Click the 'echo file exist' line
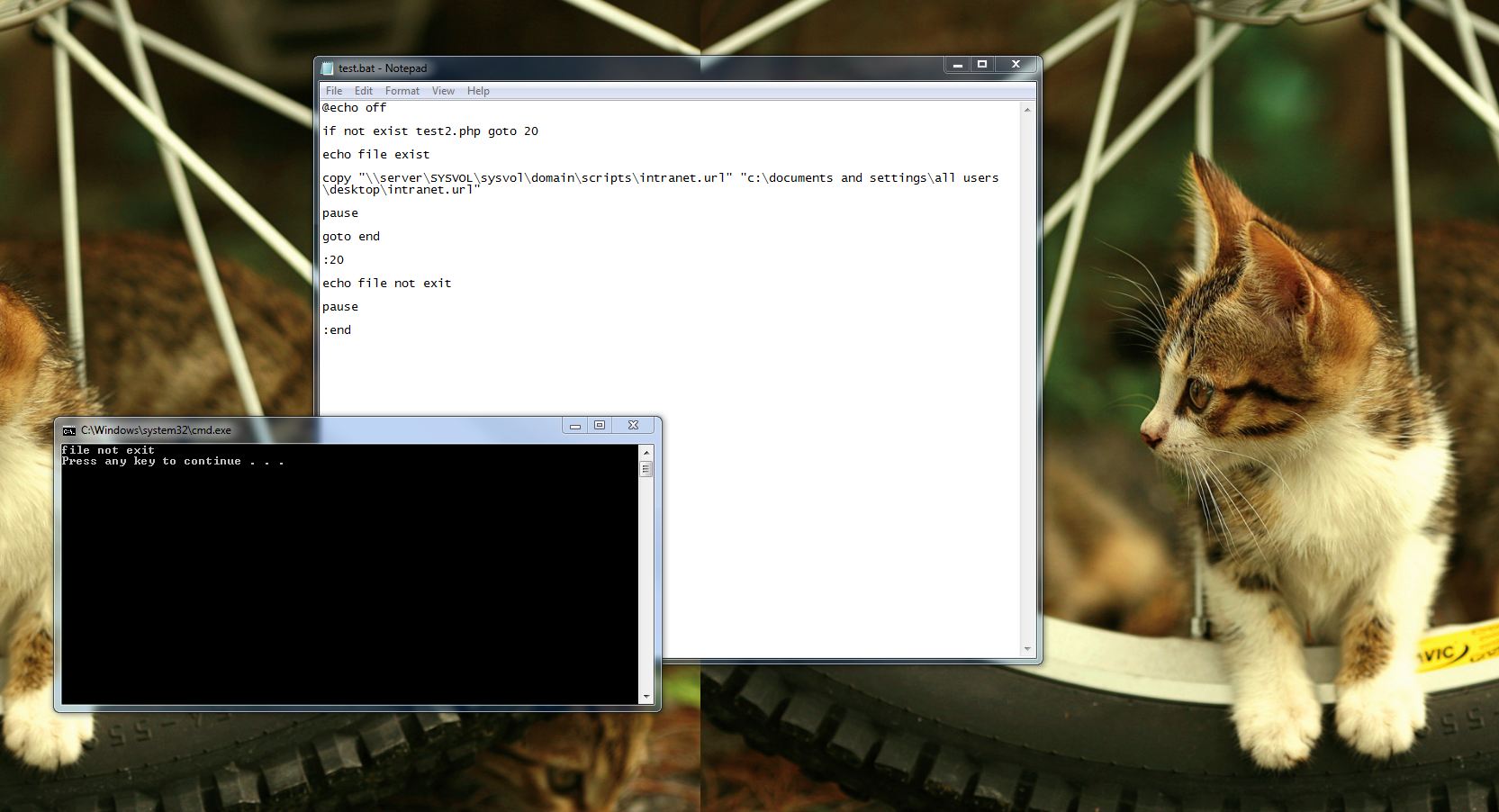 pyautogui.click(x=376, y=154)
